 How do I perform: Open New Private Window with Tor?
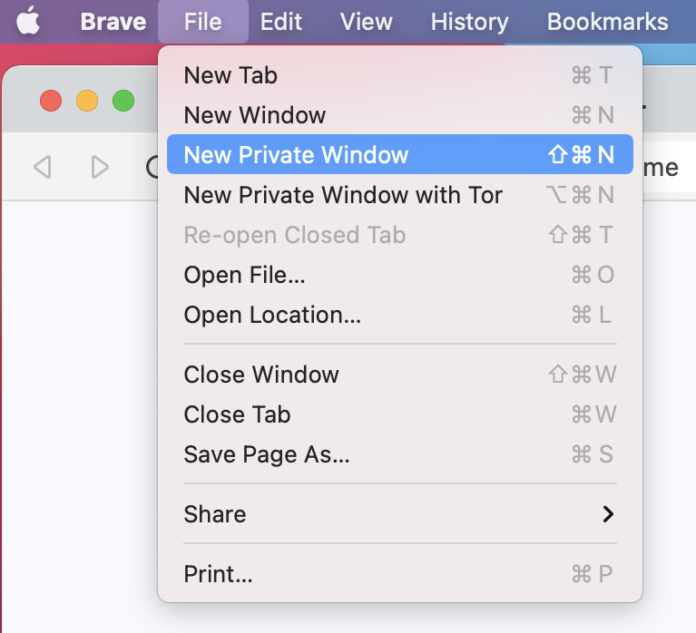pyautogui.click(x=343, y=195)
